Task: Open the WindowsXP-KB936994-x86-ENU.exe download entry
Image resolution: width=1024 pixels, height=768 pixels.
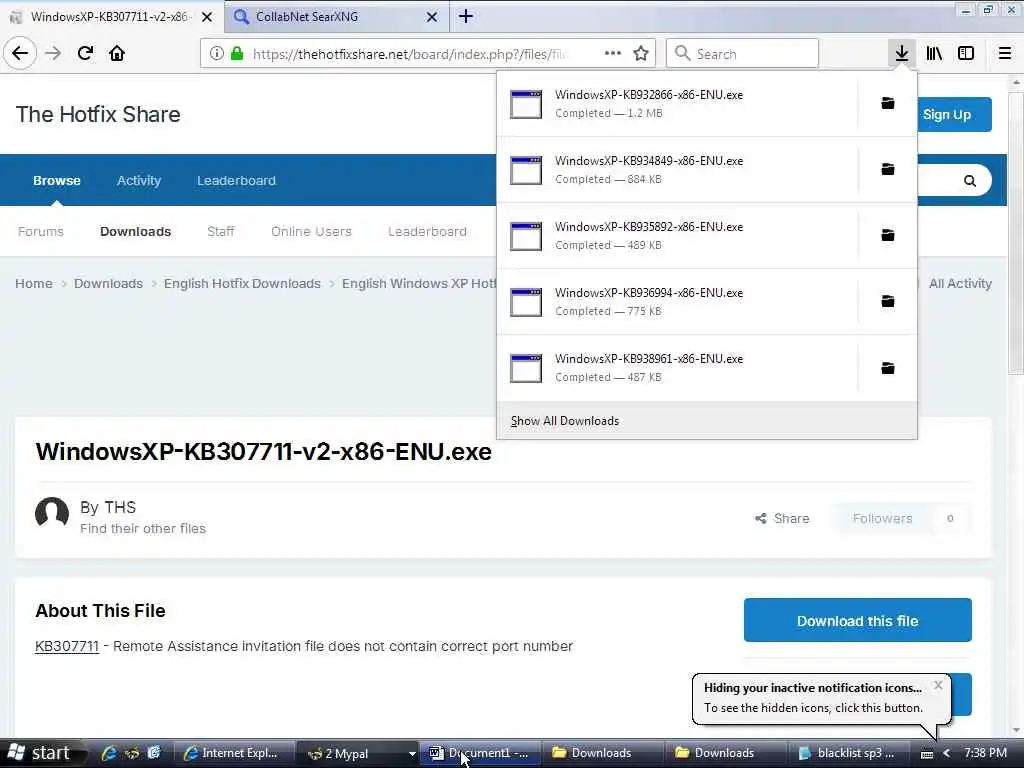Action: 677,302
